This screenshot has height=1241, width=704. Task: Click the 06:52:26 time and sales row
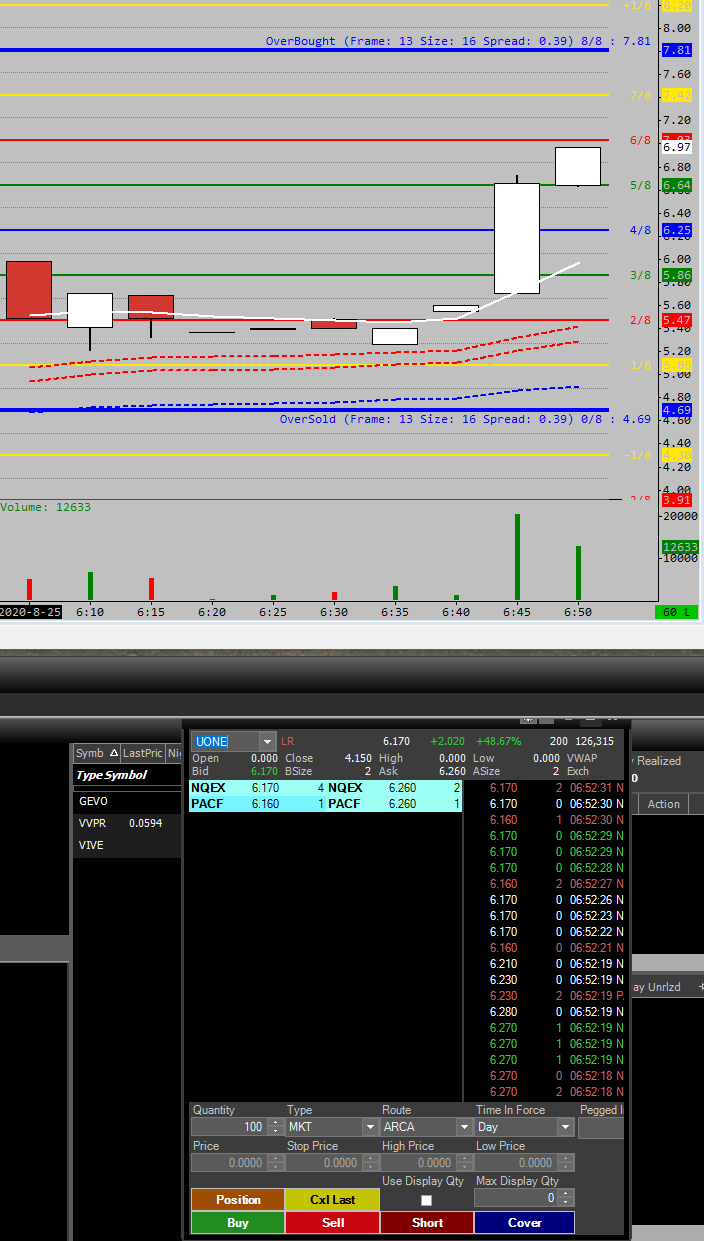click(547, 900)
